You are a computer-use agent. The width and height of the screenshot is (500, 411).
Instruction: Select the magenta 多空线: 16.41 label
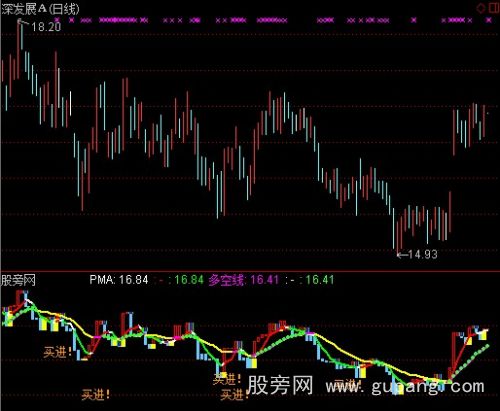pyautogui.click(x=243, y=280)
